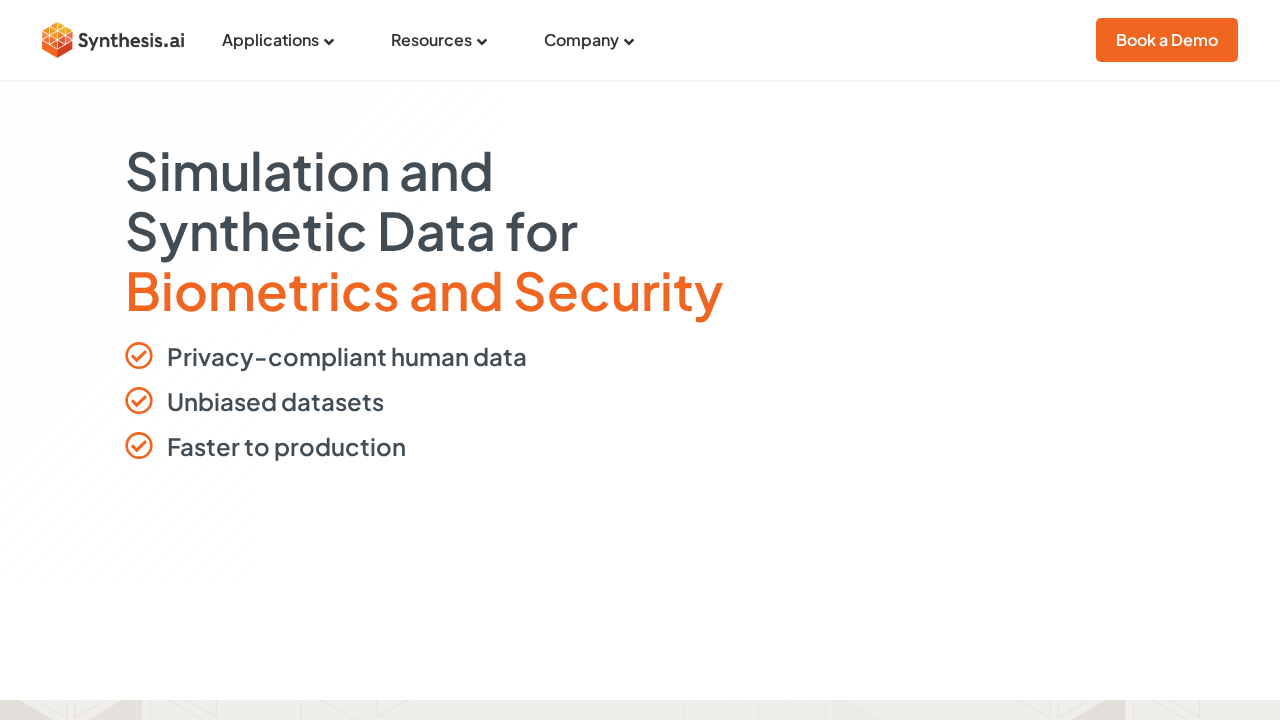1280x720 pixels.
Task: Open the Resources menu label
Action: (431, 40)
